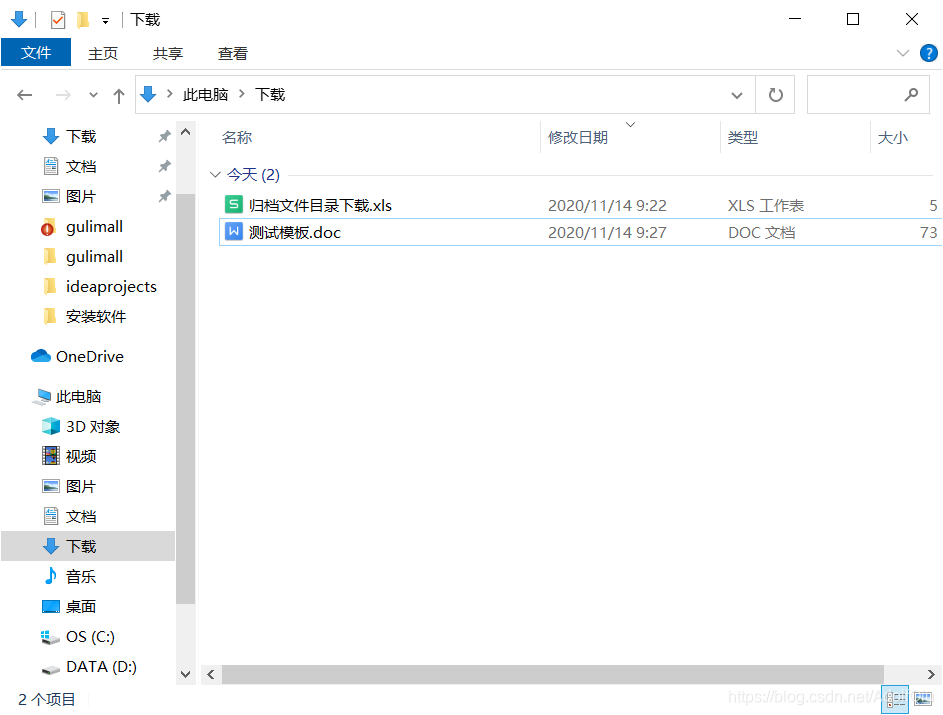The width and height of the screenshot is (943, 715).
Task: Switch to details view in status bar
Action: (x=895, y=699)
